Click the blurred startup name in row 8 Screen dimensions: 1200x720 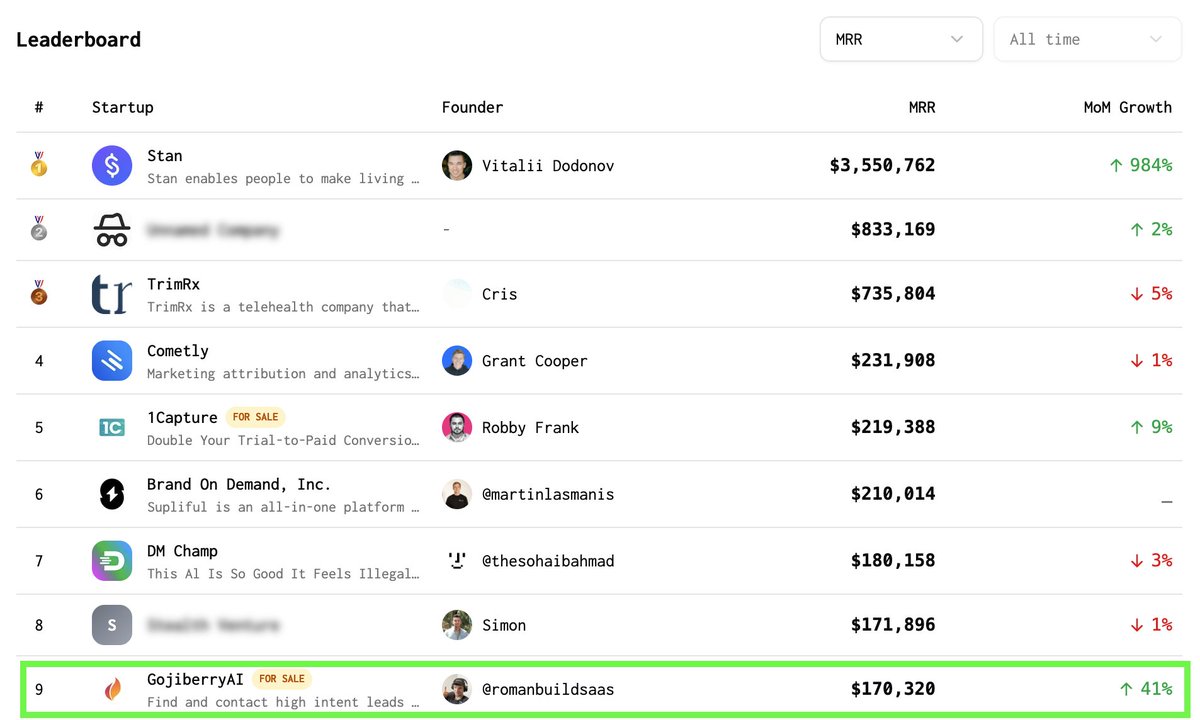[x=213, y=625]
